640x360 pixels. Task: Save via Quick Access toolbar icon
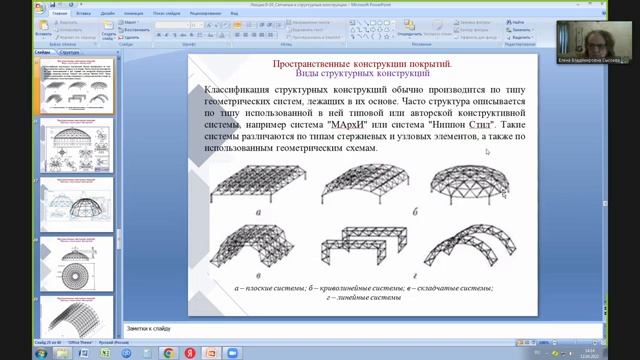53,5
